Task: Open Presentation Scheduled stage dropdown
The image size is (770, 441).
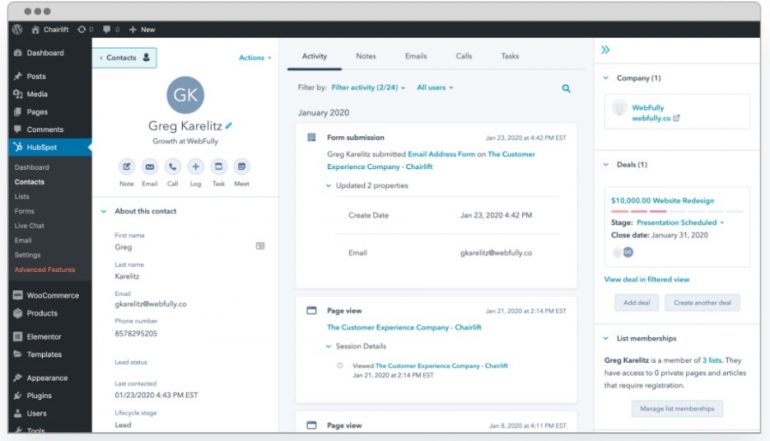Action: coord(680,222)
